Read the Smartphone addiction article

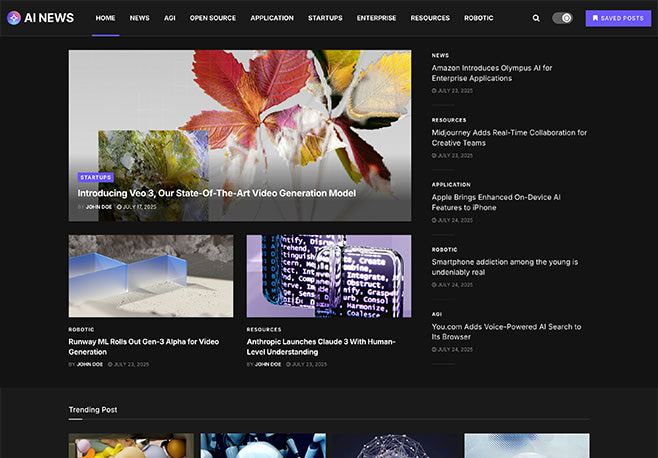tap(505, 267)
